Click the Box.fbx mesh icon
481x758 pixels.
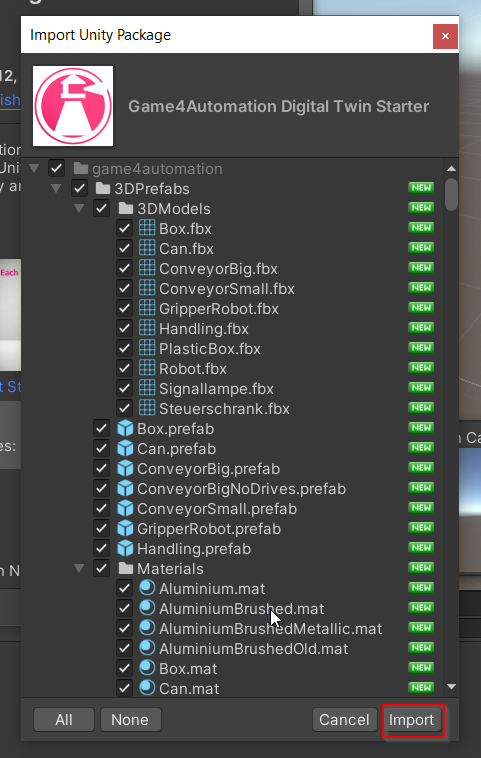pos(147,228)
